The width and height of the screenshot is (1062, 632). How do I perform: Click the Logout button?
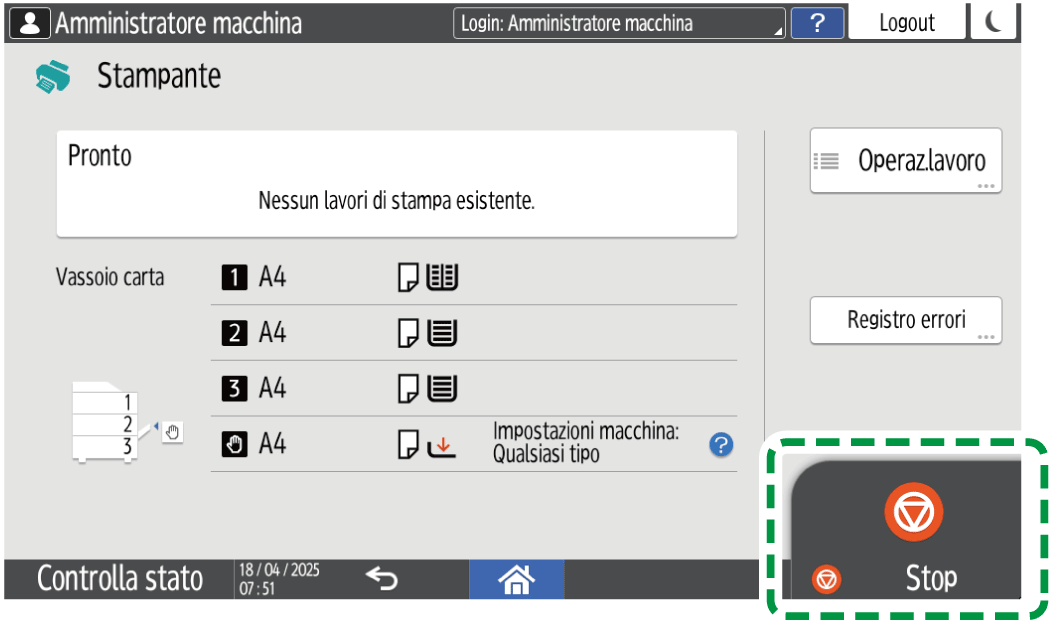906,23
